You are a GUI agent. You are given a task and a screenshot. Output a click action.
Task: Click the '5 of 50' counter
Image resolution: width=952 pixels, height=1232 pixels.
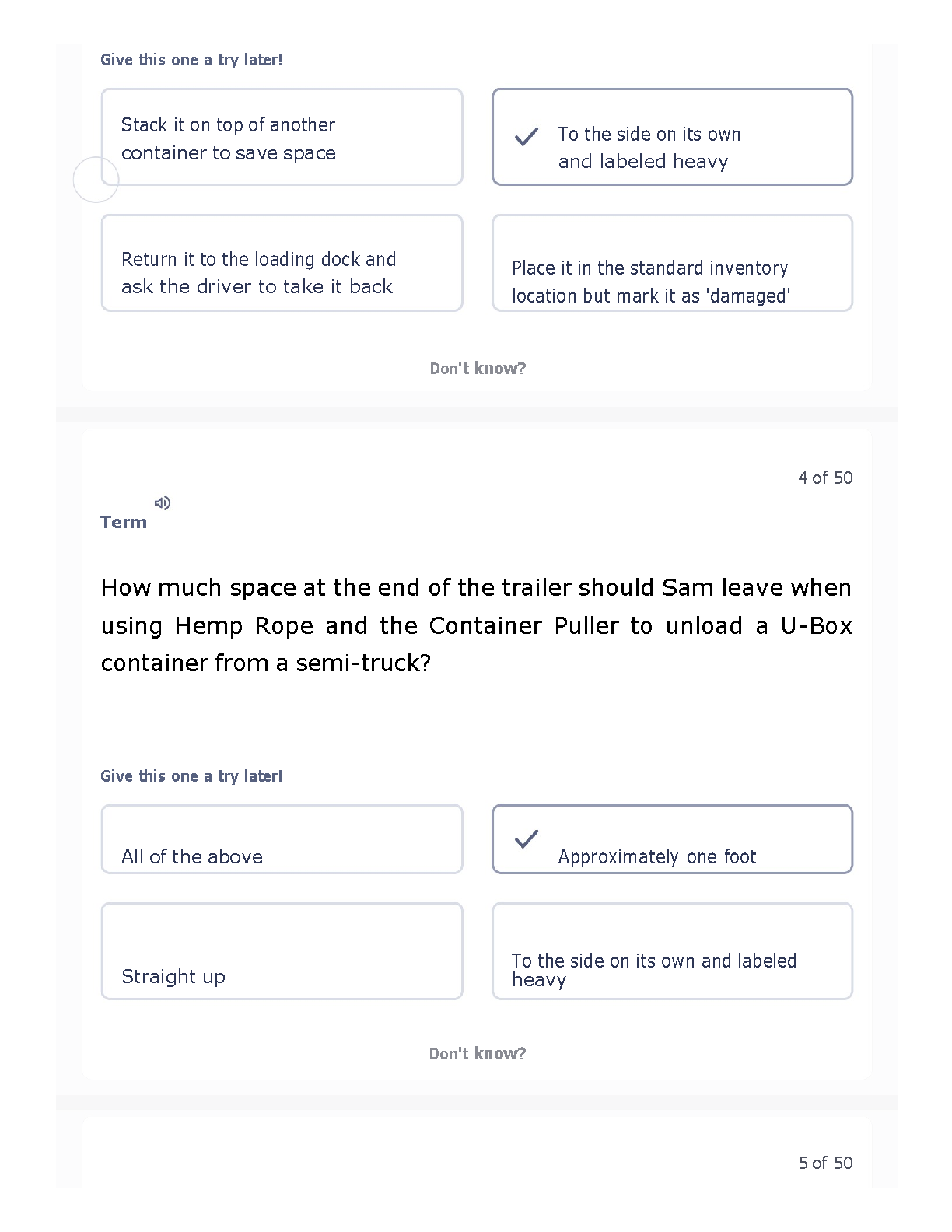point(825,1163)
